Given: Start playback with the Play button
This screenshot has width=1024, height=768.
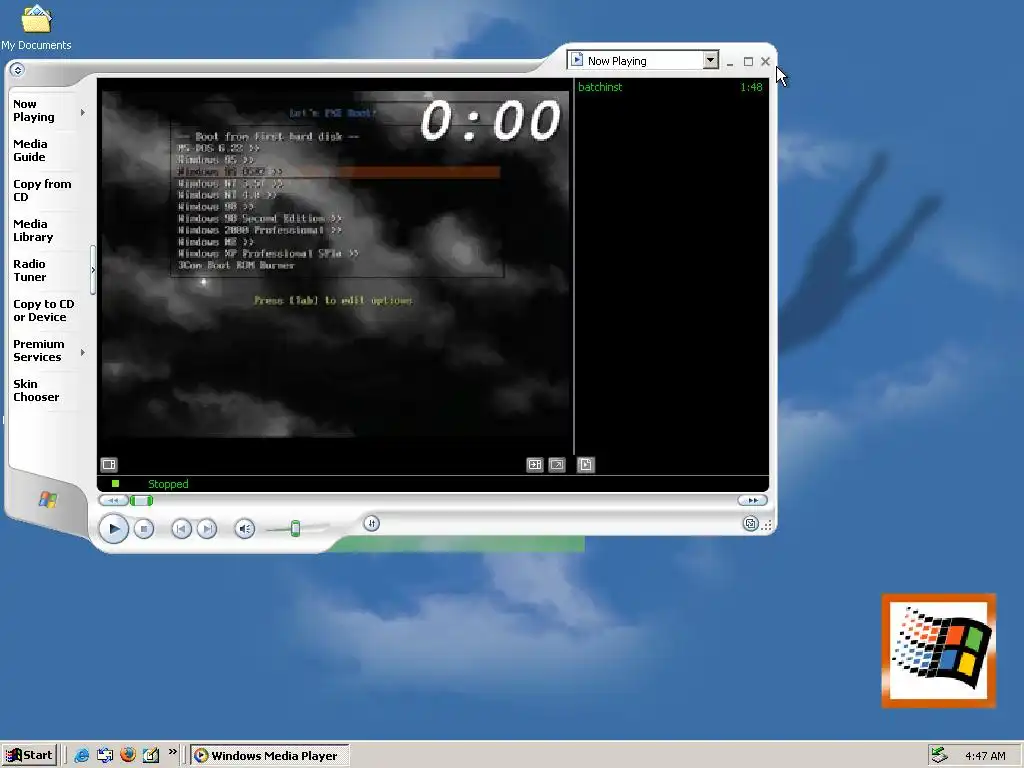Looking at the screenshot, I should [114, 528].
